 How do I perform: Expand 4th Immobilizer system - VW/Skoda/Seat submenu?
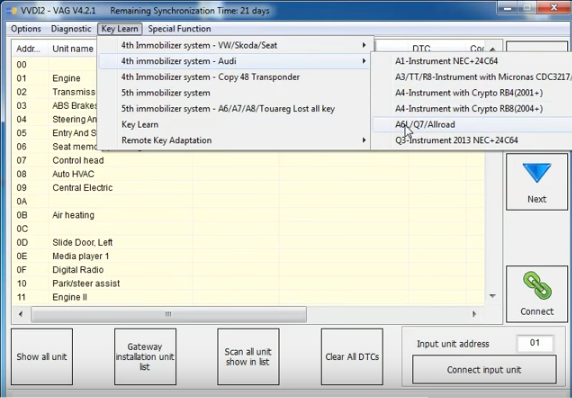click(x=236, y=45)
